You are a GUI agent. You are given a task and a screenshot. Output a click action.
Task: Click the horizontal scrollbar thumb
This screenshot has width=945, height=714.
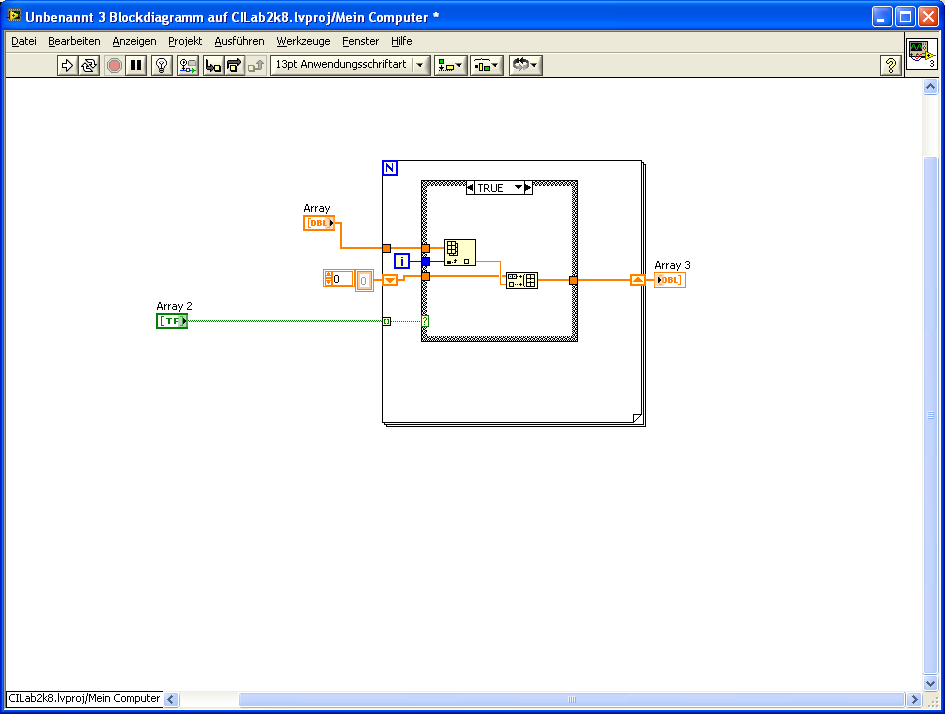[x=572, y=699]
